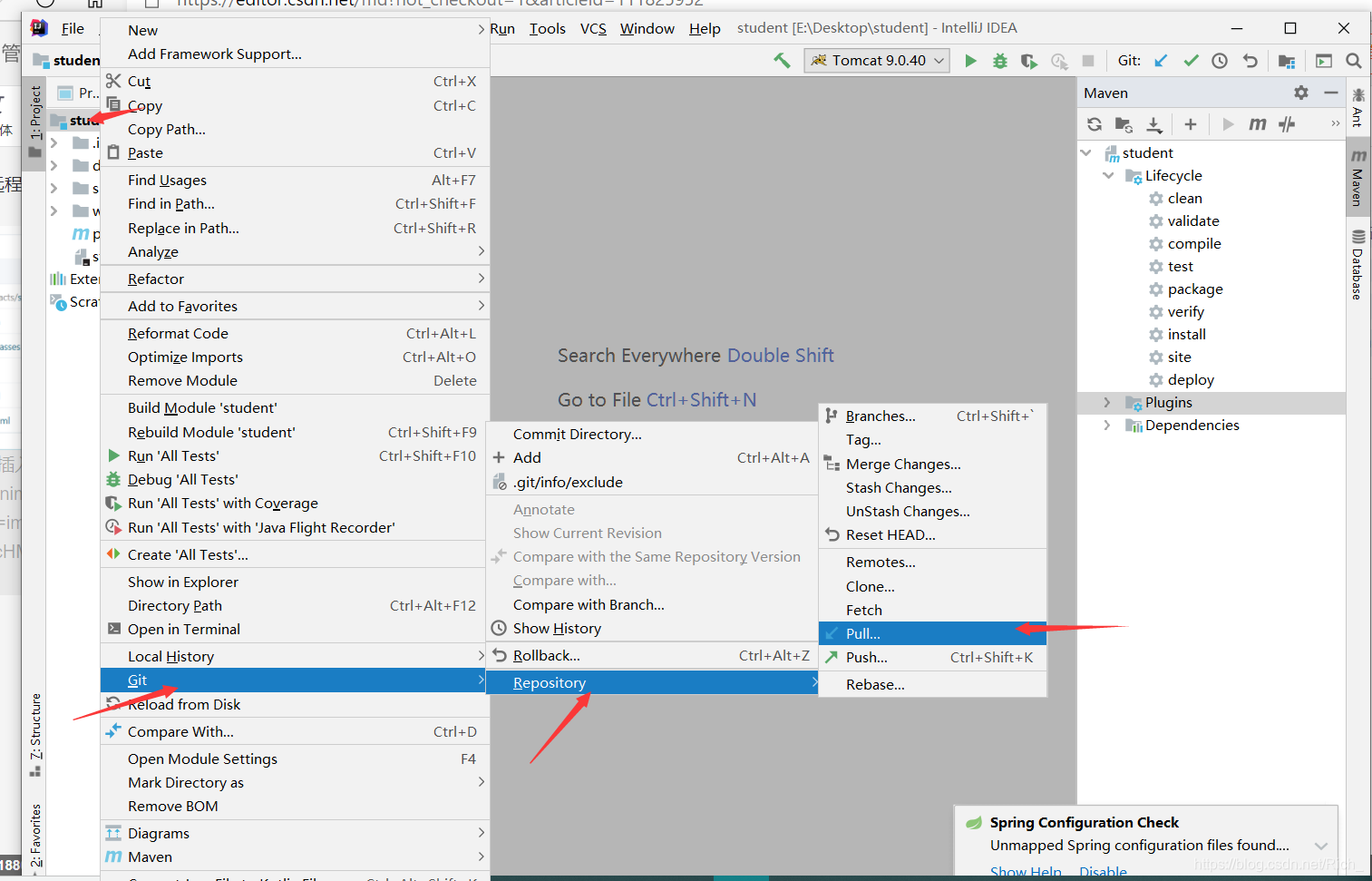Hide the Maven panel with minus icon
Image resolution: width=1372 pixels, height=881 pixels.
click(x=1331, y=93)
